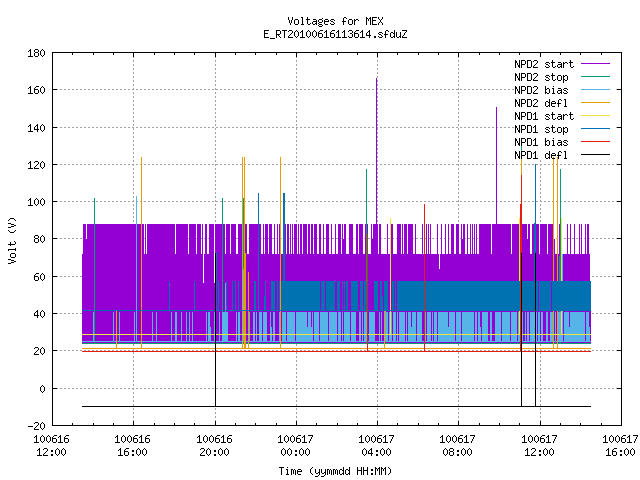Screen dimensions: 640x480
Task: Click the NPD2 bias light blue legend line
Action: coord(595,90)
